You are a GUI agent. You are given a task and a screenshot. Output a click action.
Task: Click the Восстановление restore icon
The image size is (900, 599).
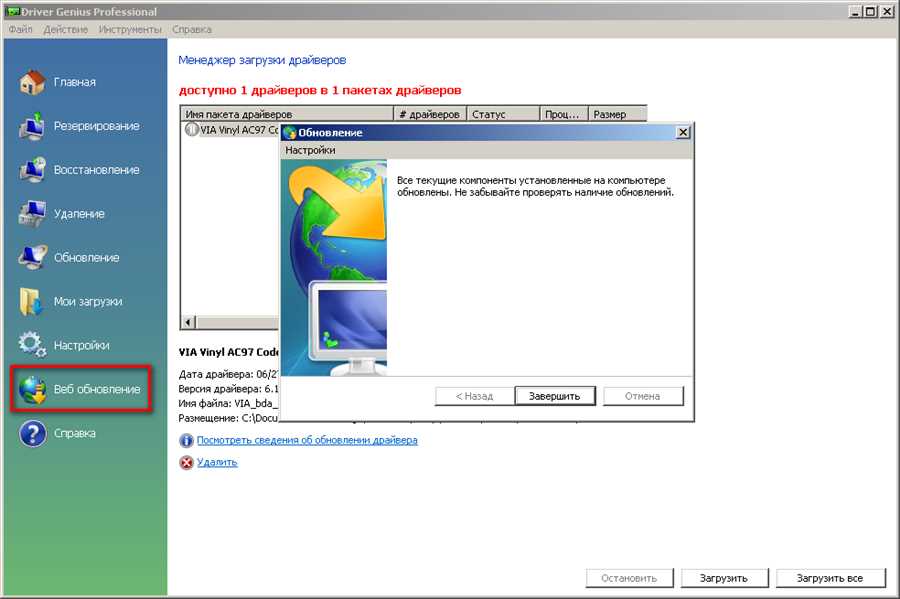coord(32,170)
